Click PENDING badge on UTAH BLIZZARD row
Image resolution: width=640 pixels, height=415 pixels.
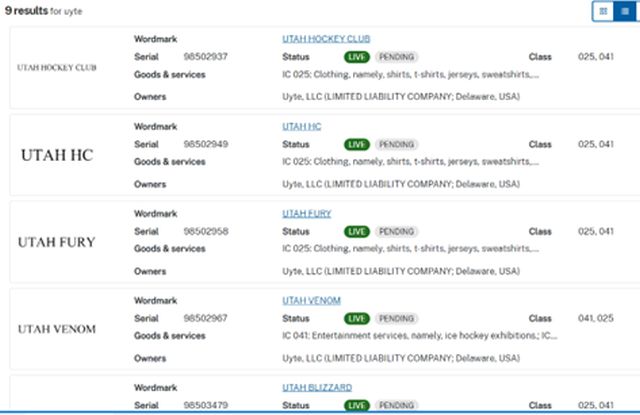click(x=396, y=405)
